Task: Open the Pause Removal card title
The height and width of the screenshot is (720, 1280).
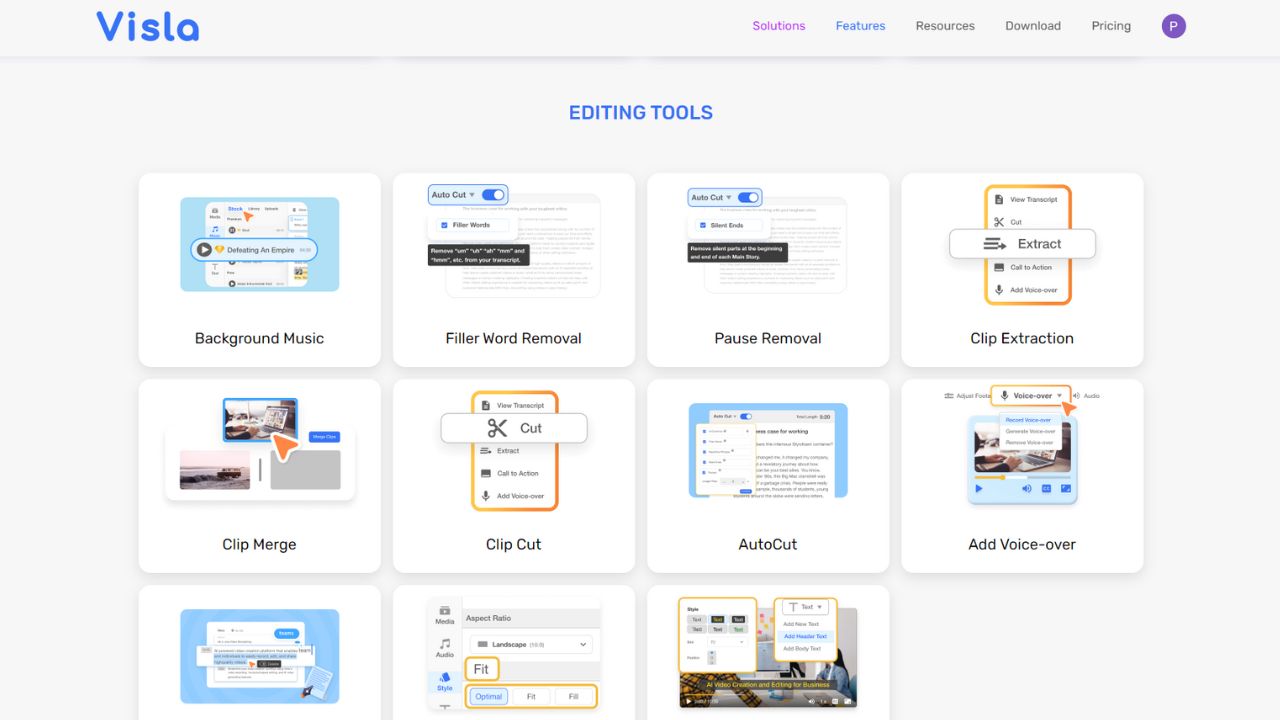Action: pos(768,338)
